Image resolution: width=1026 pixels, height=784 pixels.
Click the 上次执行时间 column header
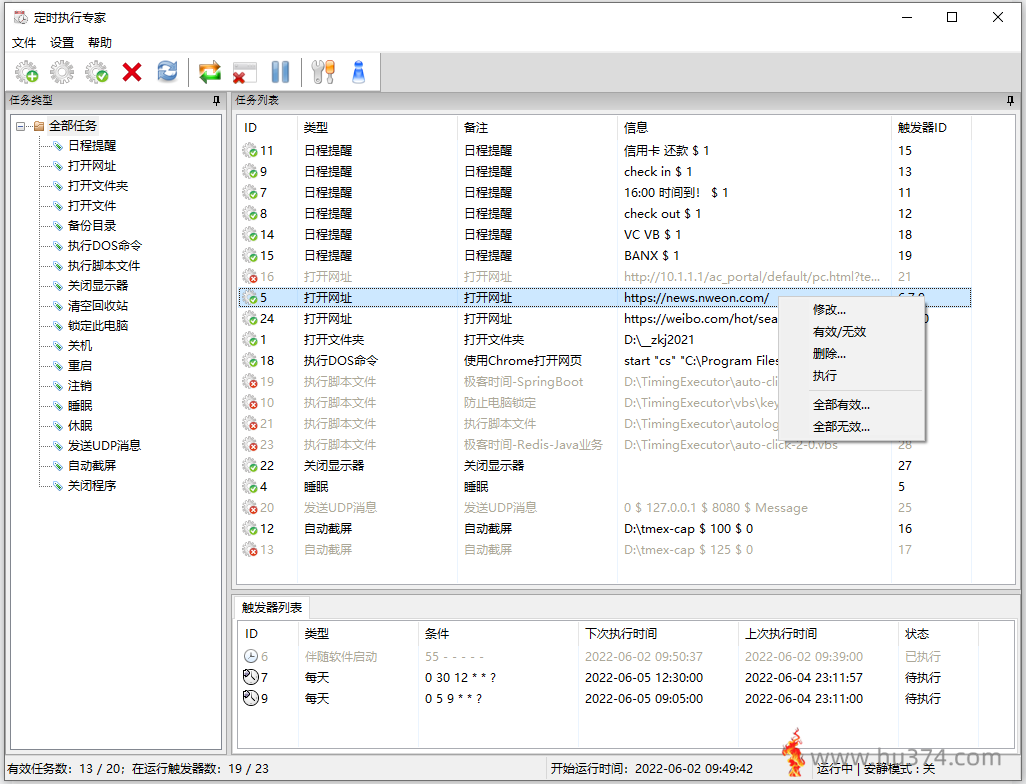click(818, 633)
